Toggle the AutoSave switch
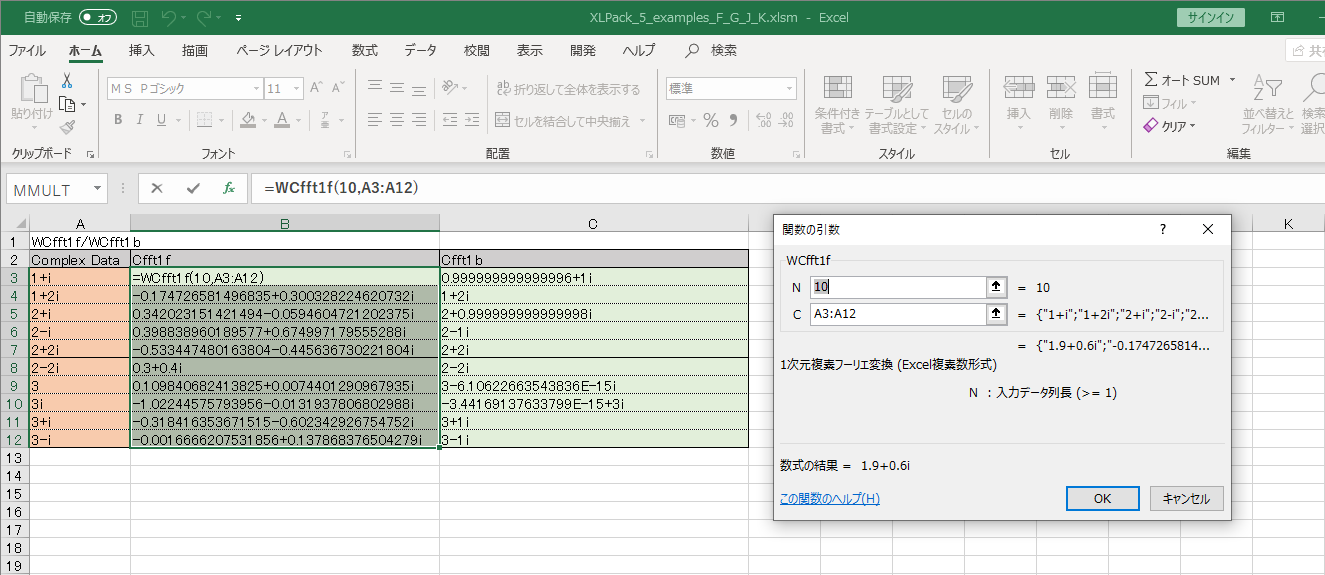 pyautogui.click(x=98, y=18)
